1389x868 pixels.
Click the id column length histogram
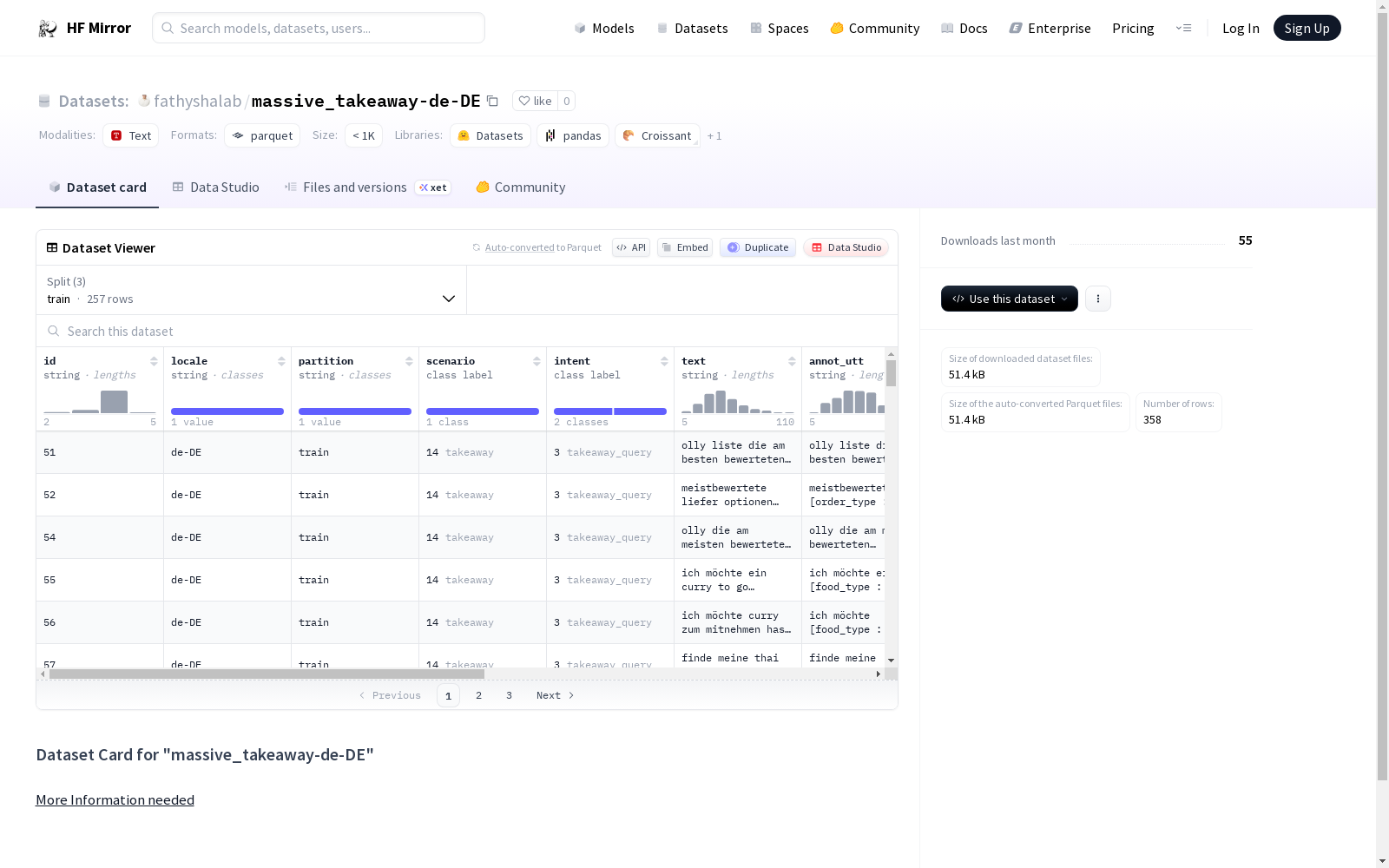point(100,401)
